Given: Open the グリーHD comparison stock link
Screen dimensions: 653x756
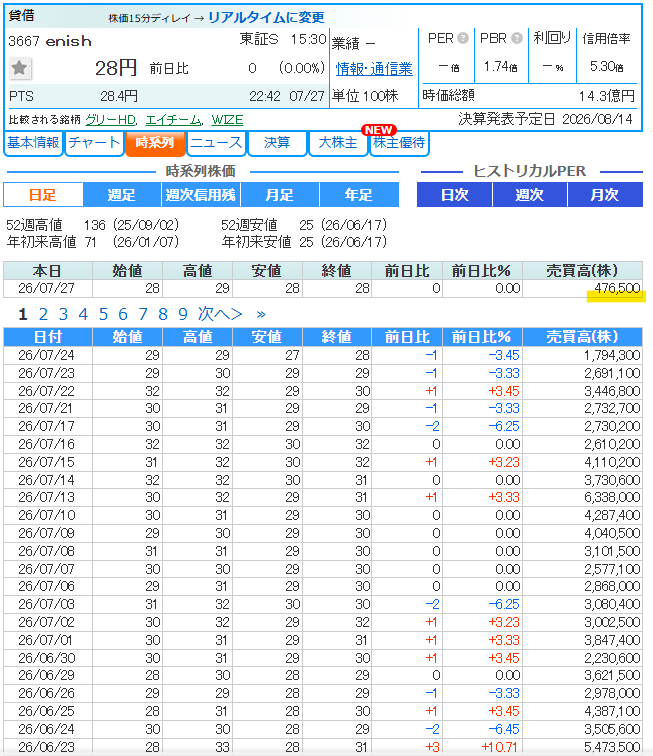Looking at the screenshot, I should point(111,120).
